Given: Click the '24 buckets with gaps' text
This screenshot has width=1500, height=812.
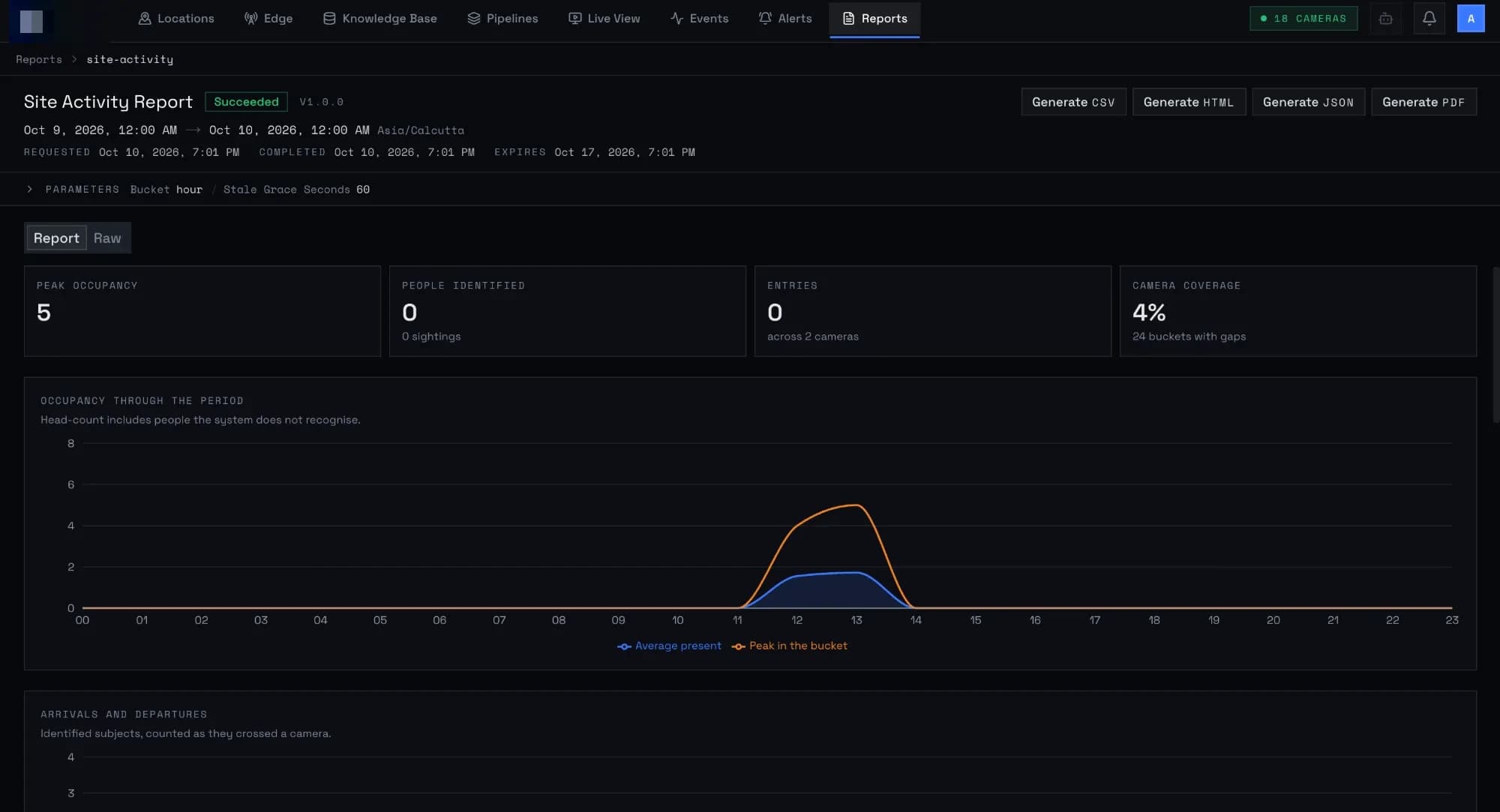Looking at the screenshot, I should click(x=1189, y=337).
